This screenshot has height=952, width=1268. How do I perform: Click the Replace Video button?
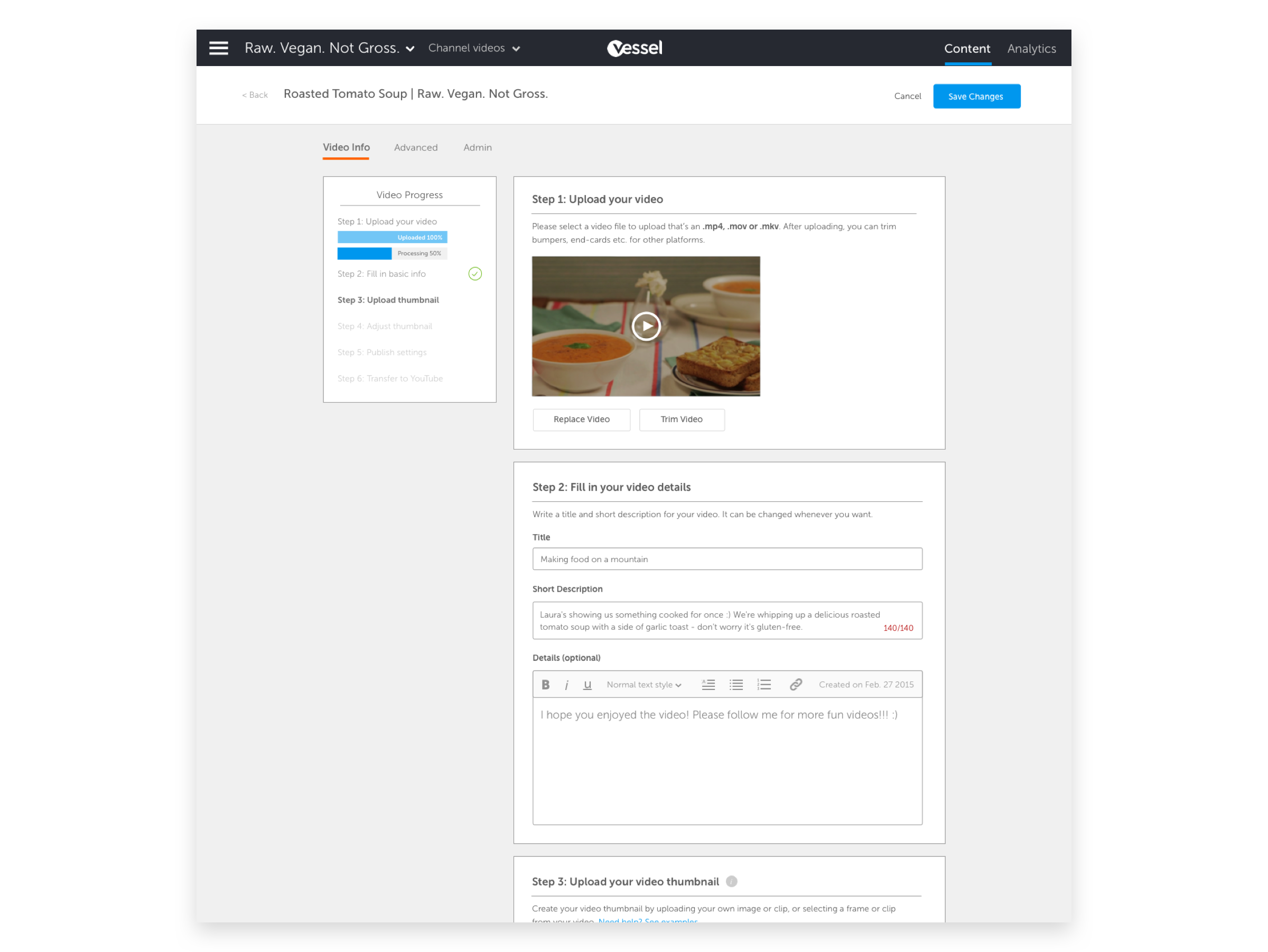(581, 419)
